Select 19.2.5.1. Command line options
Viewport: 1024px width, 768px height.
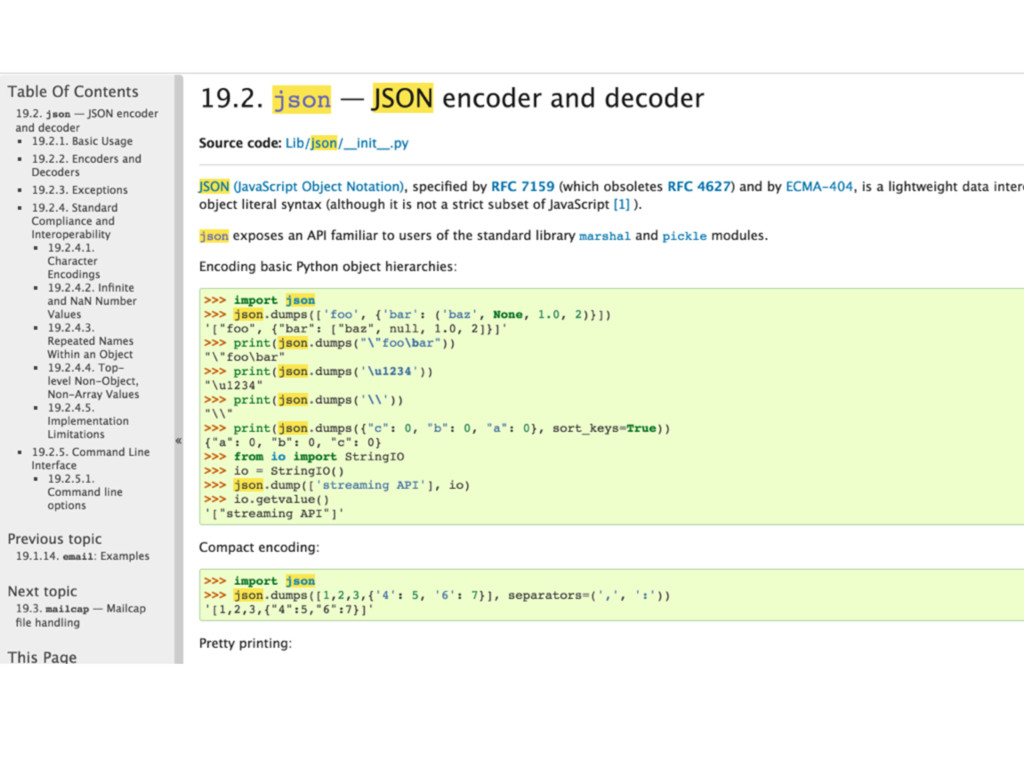84,492
